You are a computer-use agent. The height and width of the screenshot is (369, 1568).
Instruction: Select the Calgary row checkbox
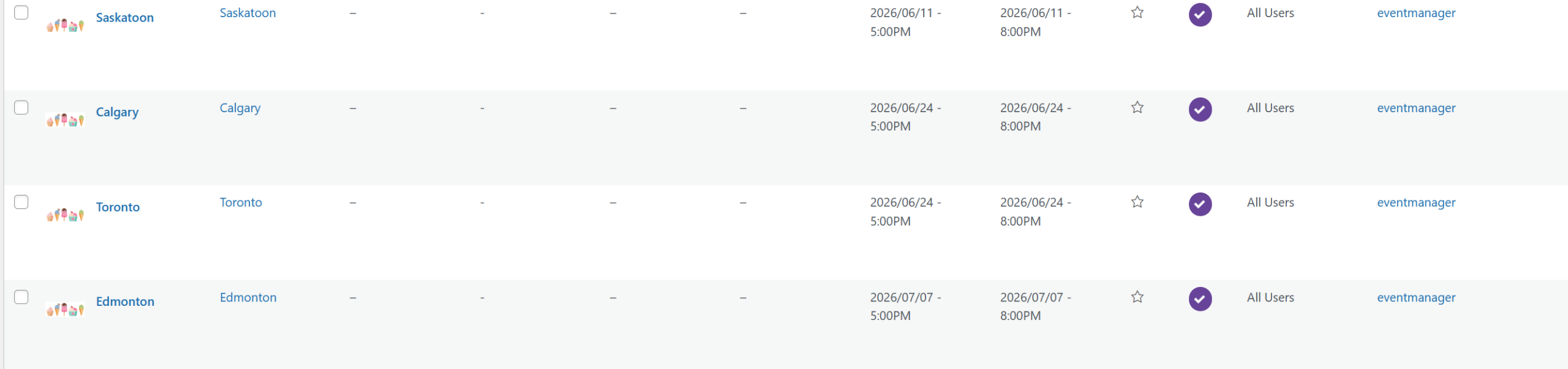coord(21,107)
